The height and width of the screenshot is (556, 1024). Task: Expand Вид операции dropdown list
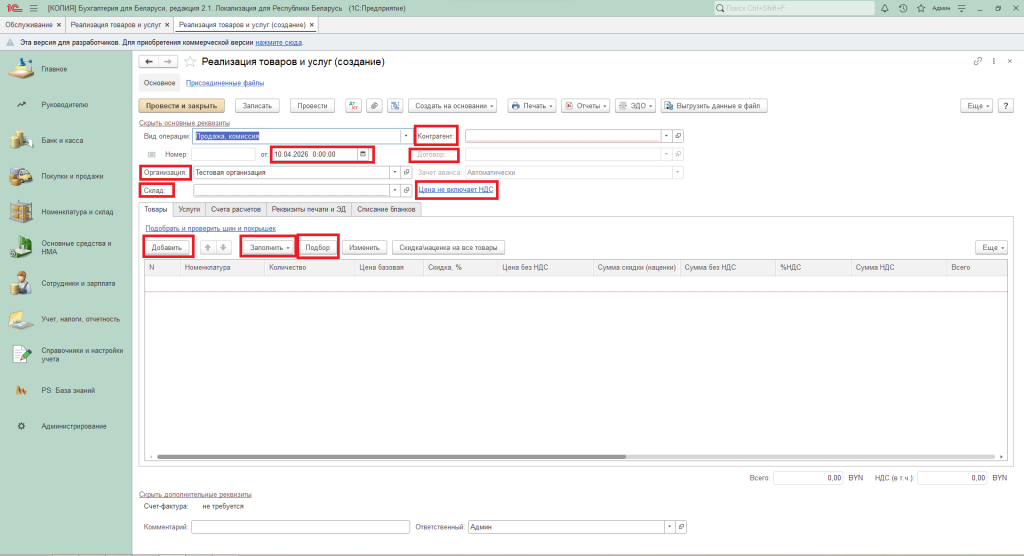[x=405, y=136]
